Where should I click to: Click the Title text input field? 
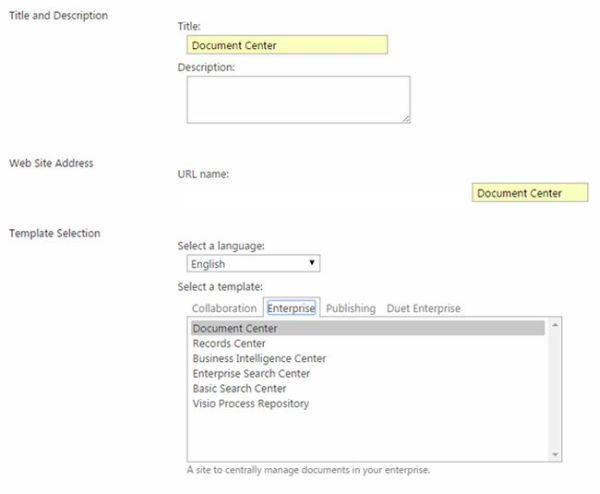pos(286,45)
